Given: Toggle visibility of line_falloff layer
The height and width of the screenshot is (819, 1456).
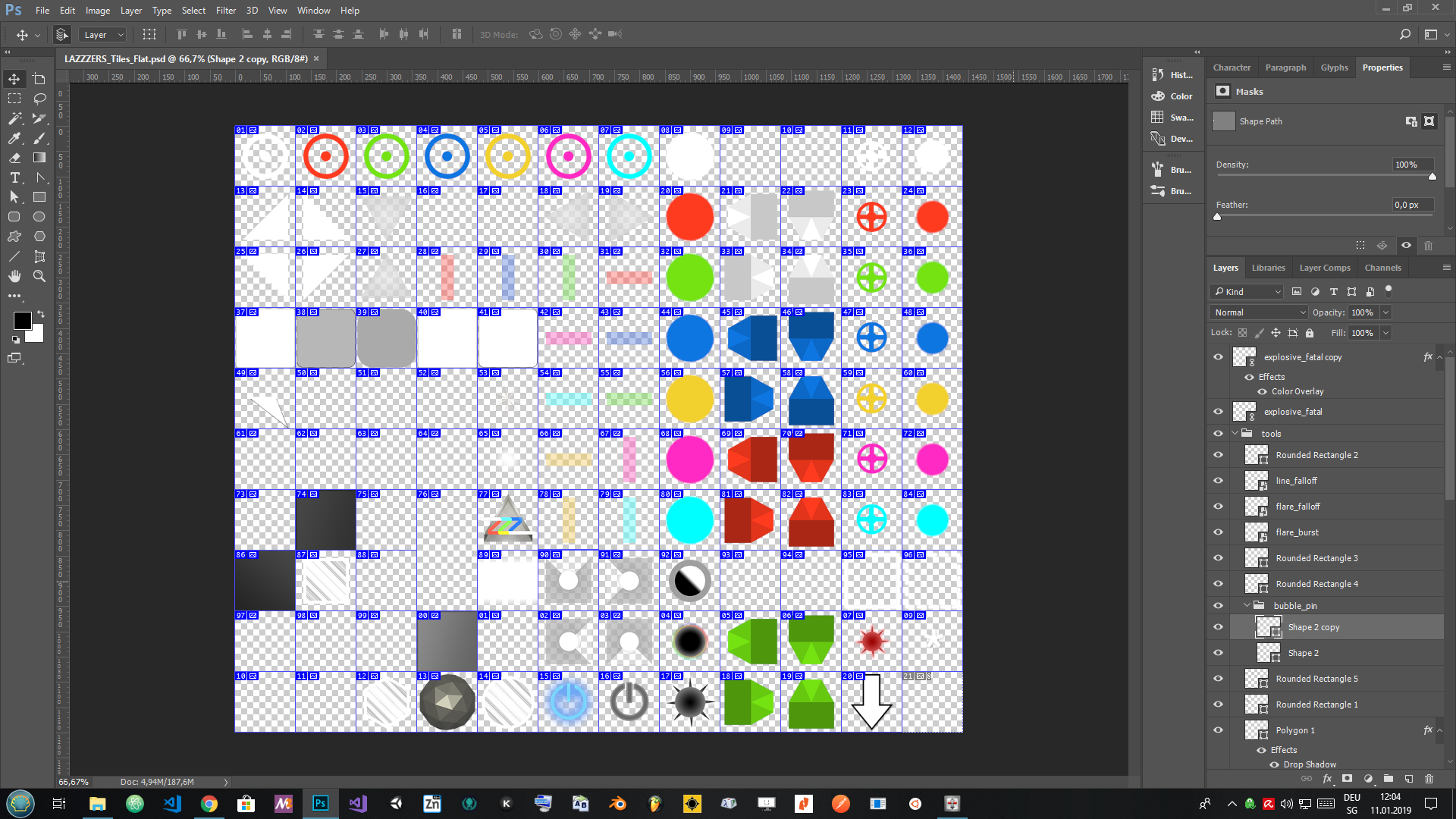Looking at the screenshot, I should [x=1218, y=481].
